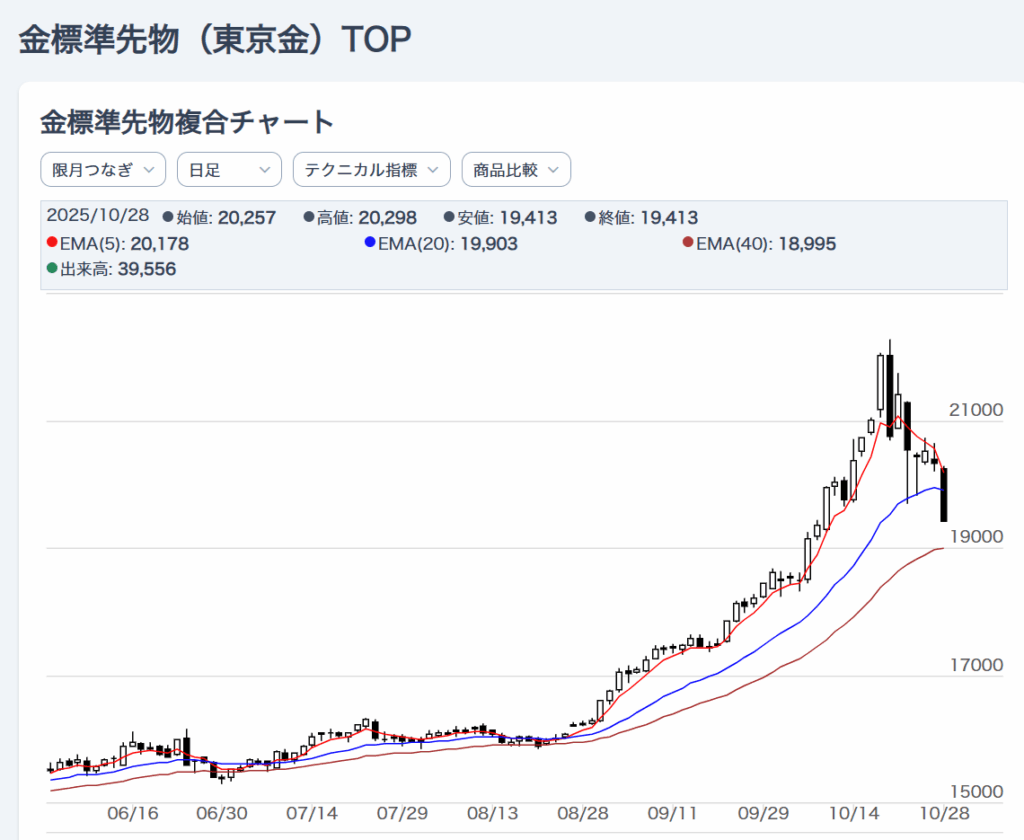
Task: Open the 限月つなぎ dropdown
Action: (x=103, y=170)
